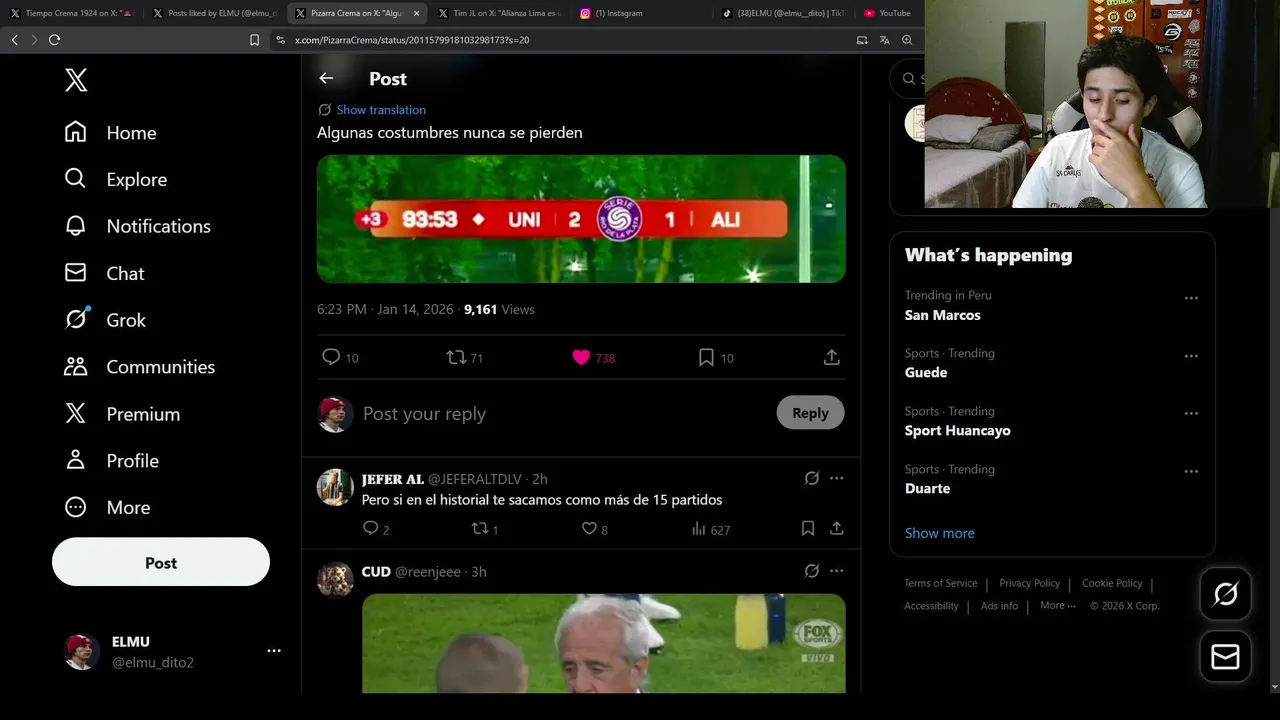The image size is (1280, 720).
Task: Open Privacy Policy footer link
Action: tap(1029, 583)
